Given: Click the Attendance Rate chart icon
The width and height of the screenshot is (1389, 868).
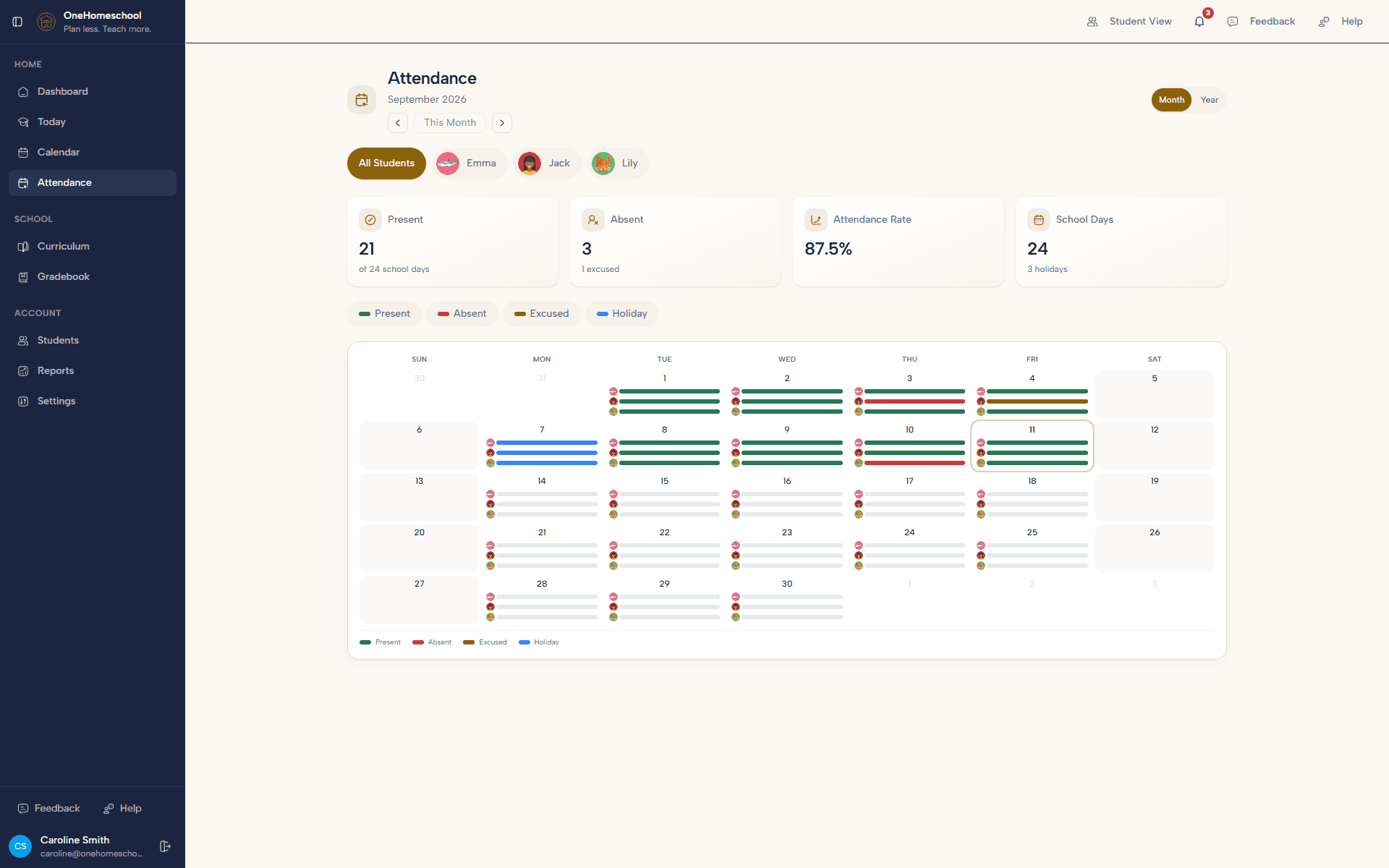Looking at the screenshot, I should pos(816,220).
